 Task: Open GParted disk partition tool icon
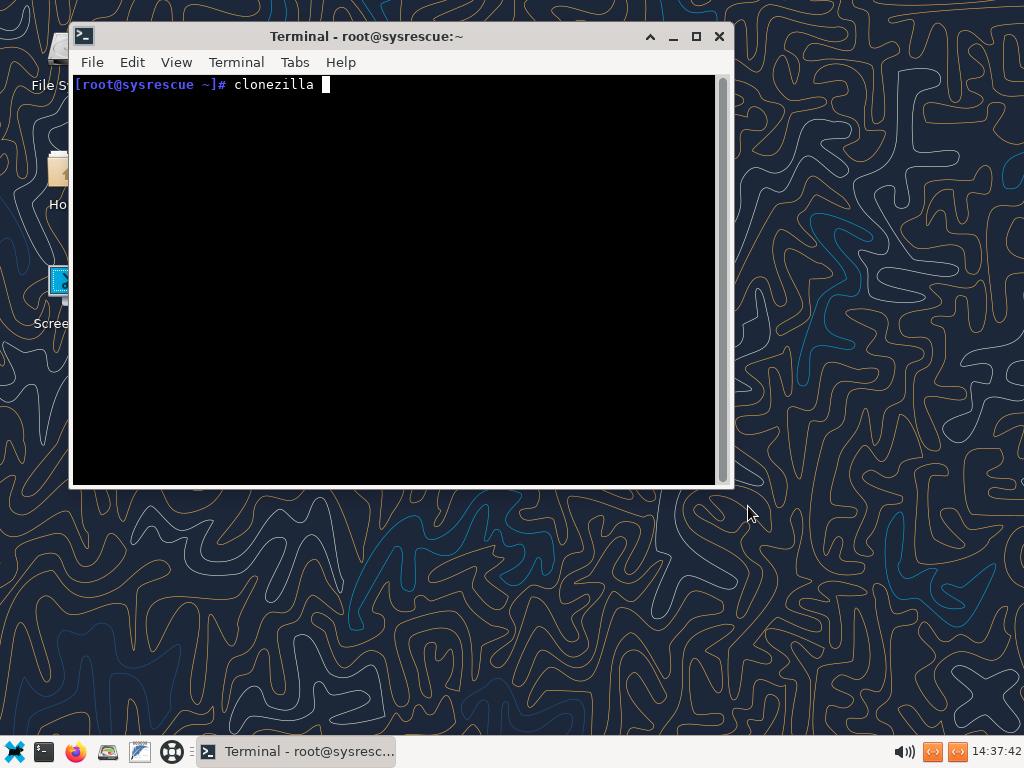pos(108,751)
